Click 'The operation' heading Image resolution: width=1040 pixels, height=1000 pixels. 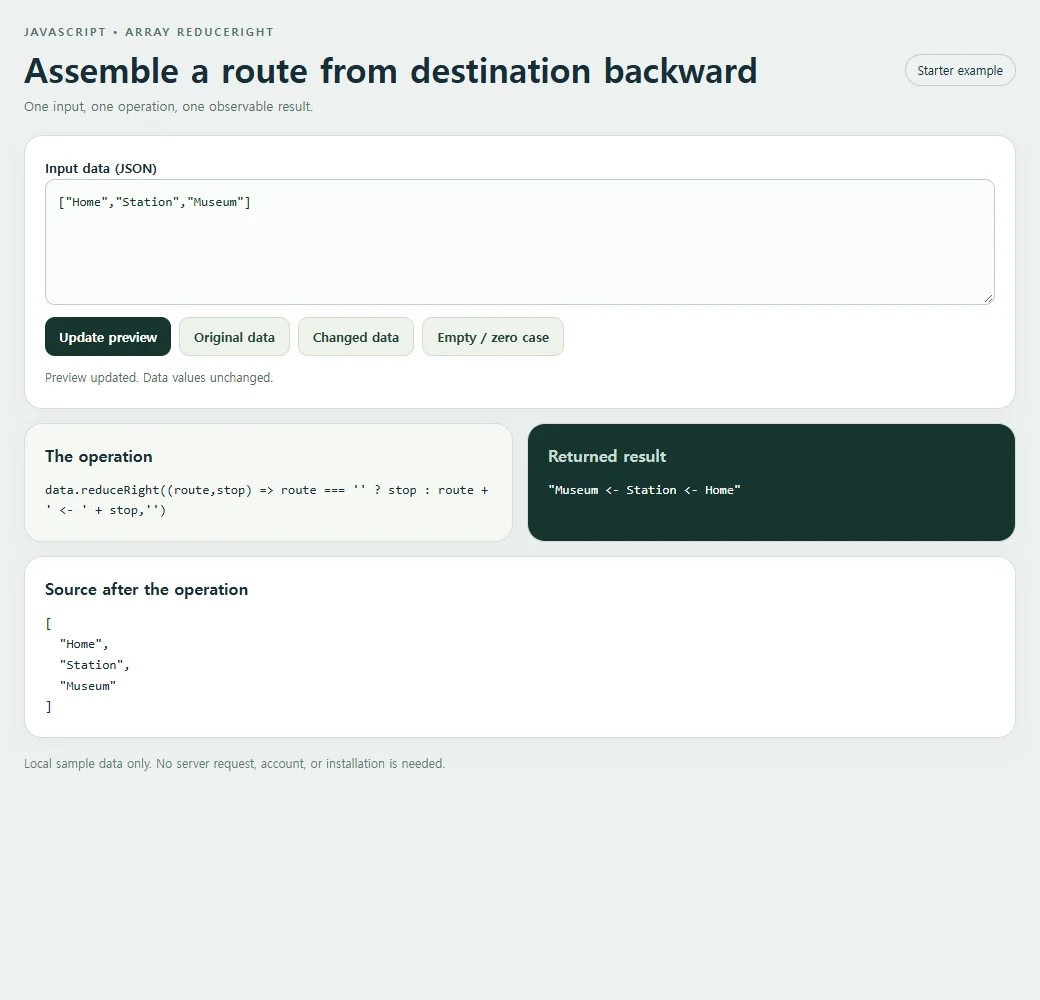[x=99, y=456]
